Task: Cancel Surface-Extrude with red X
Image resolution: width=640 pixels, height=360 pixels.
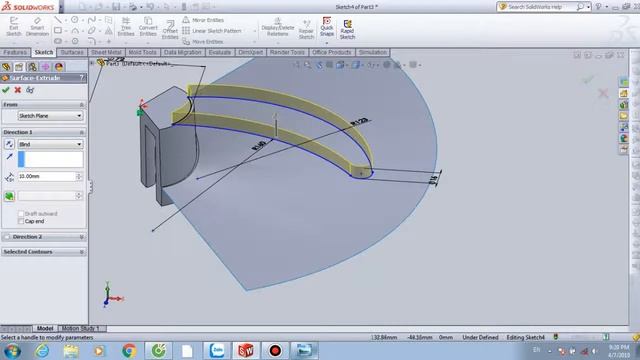Action: (x=18, y=90)
